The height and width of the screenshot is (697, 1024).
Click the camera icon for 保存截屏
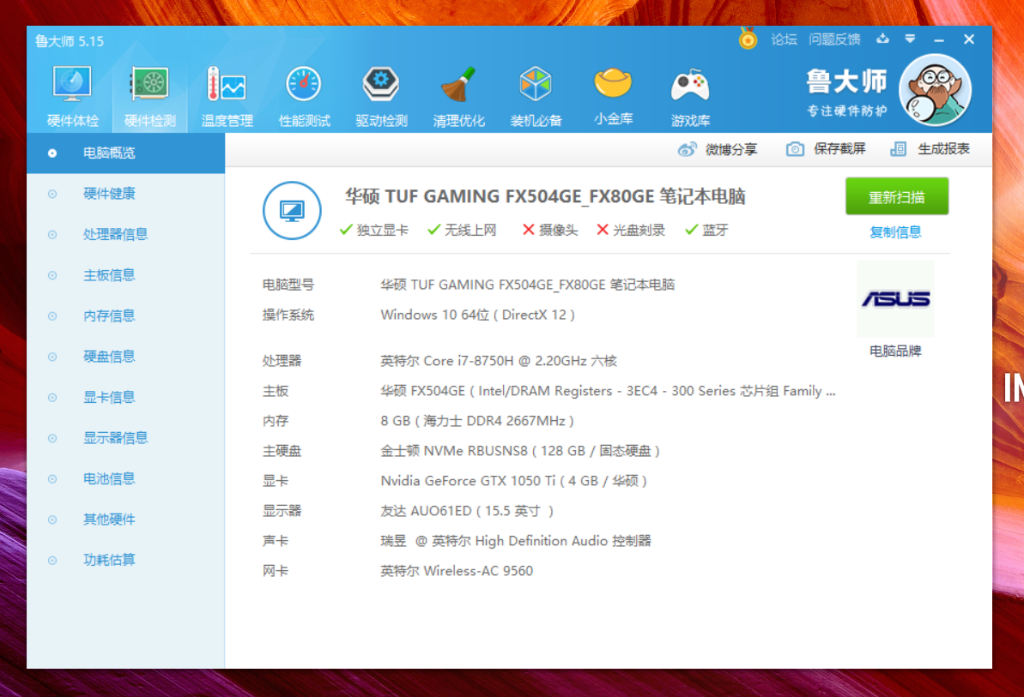coord(795,149)
